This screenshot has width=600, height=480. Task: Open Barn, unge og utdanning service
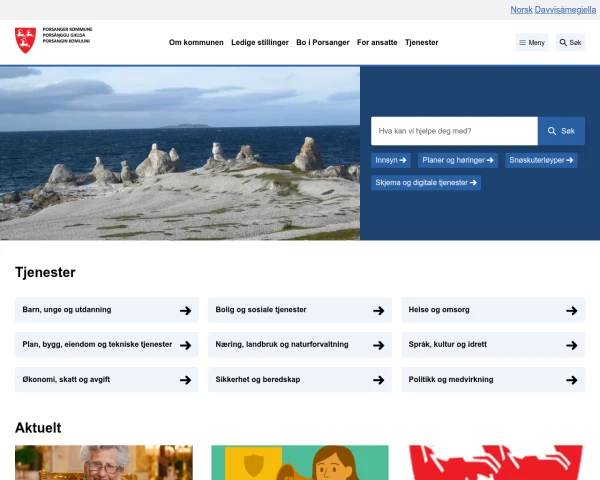point(107,310)
